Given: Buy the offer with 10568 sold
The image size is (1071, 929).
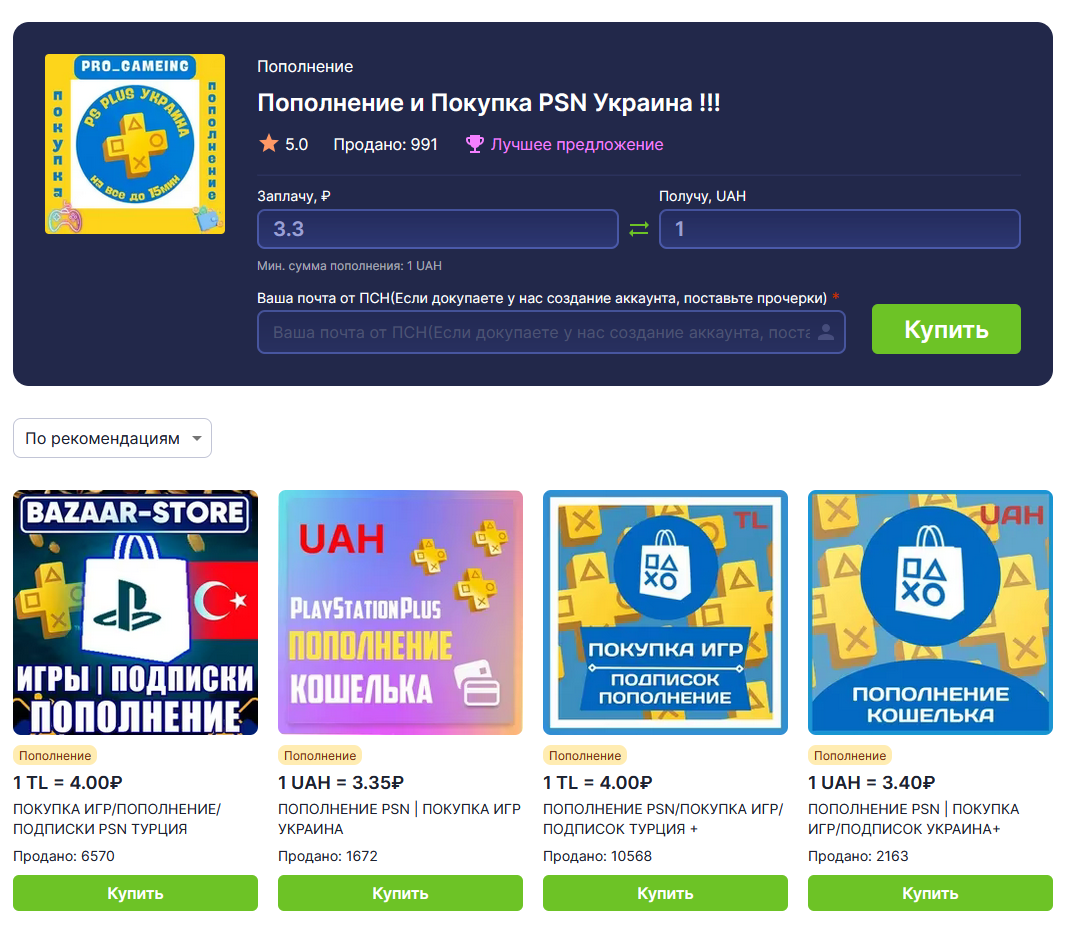Looking at the screenshot, I should [665, 893].
